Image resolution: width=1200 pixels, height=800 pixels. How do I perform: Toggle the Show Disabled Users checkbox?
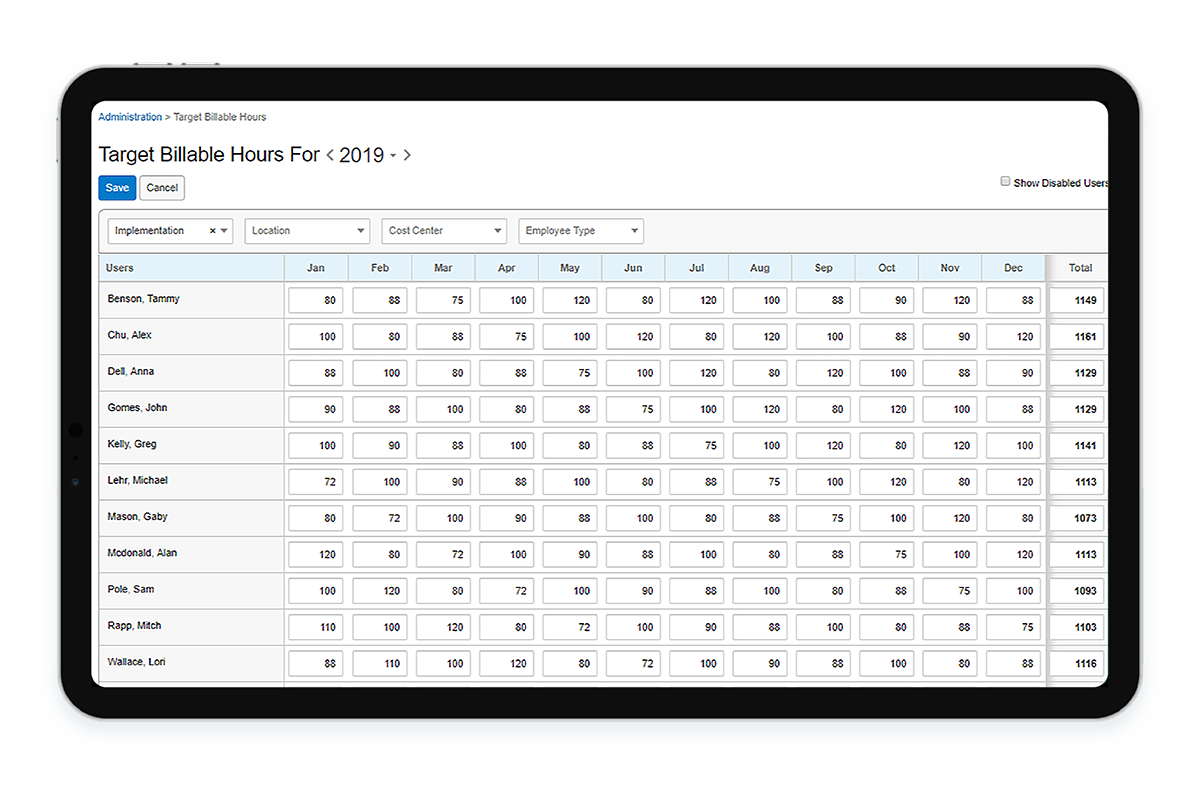(1006, 182)
